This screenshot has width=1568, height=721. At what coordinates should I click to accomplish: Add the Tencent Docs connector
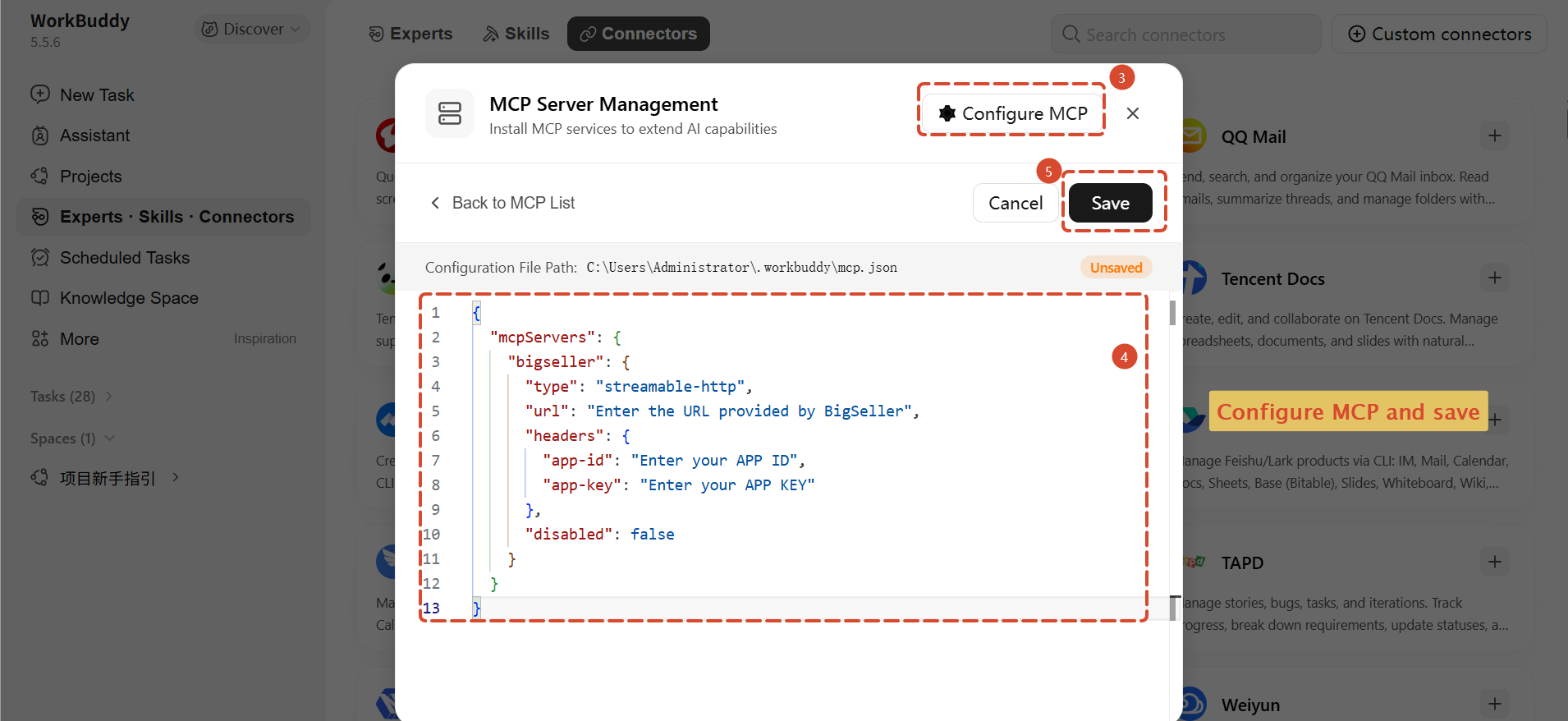tap(1495, 278)
